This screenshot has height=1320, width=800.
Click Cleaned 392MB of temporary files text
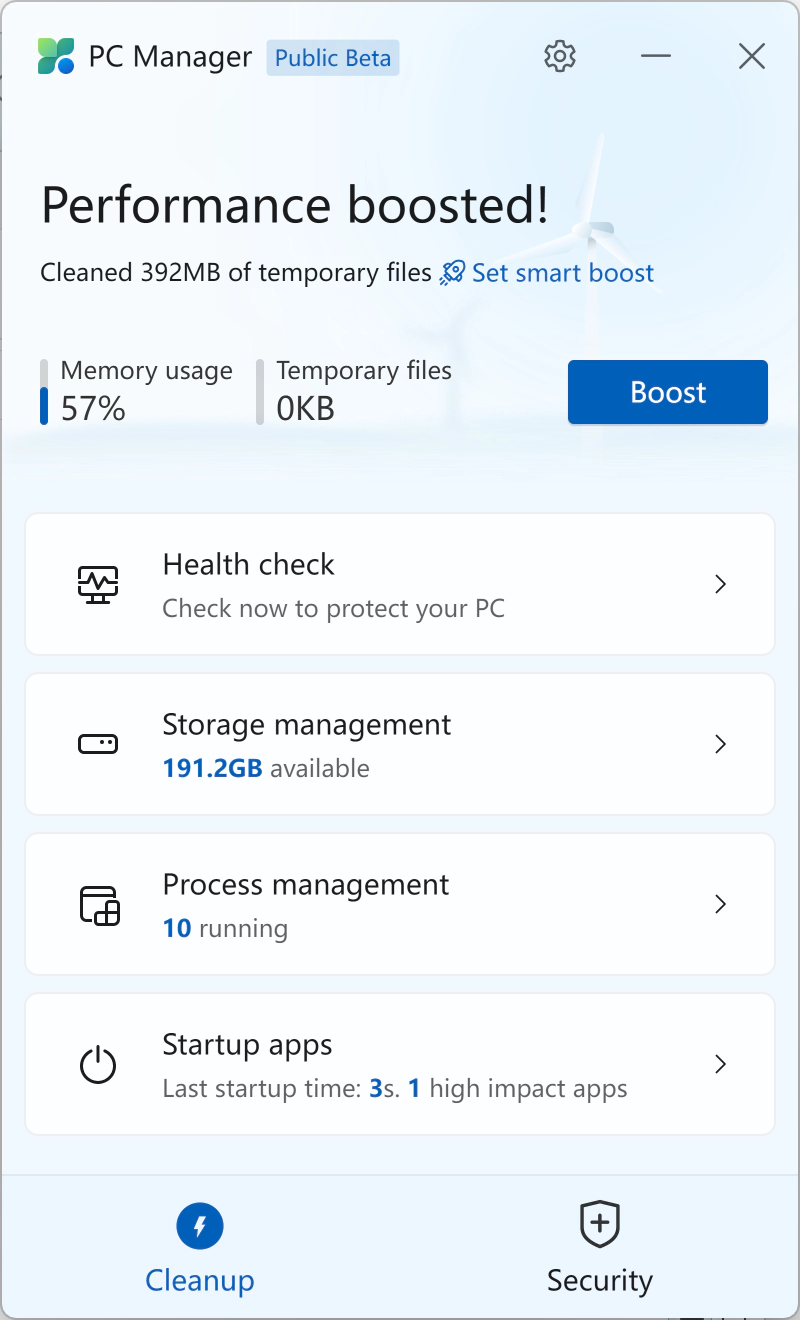pyautogui.click(x=236, y=273)
